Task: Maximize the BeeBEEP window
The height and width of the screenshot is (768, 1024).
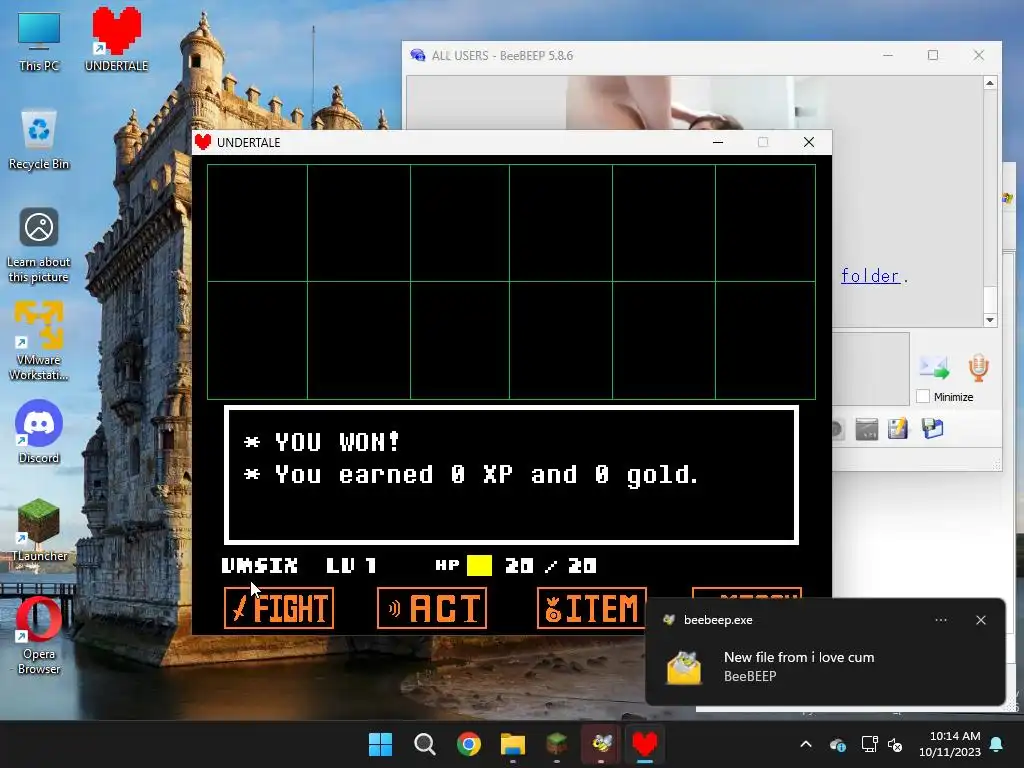Action: point(933,56)
